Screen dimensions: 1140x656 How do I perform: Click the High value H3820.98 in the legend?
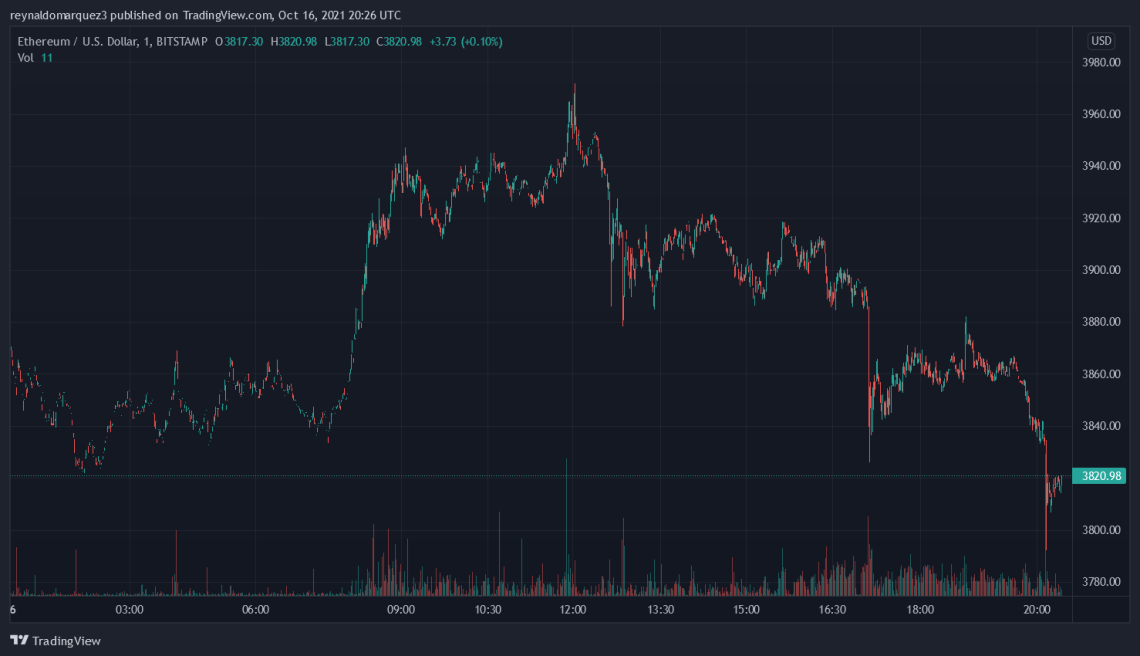294,41
